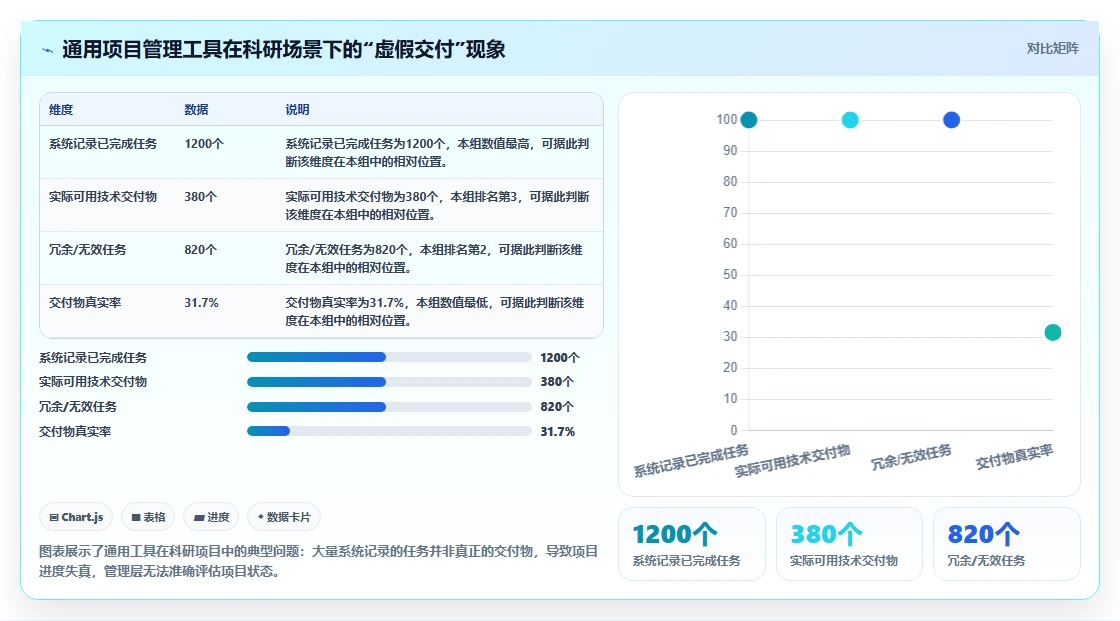Click the 实际可用技术交付物 progress bar

coord(389,382)
